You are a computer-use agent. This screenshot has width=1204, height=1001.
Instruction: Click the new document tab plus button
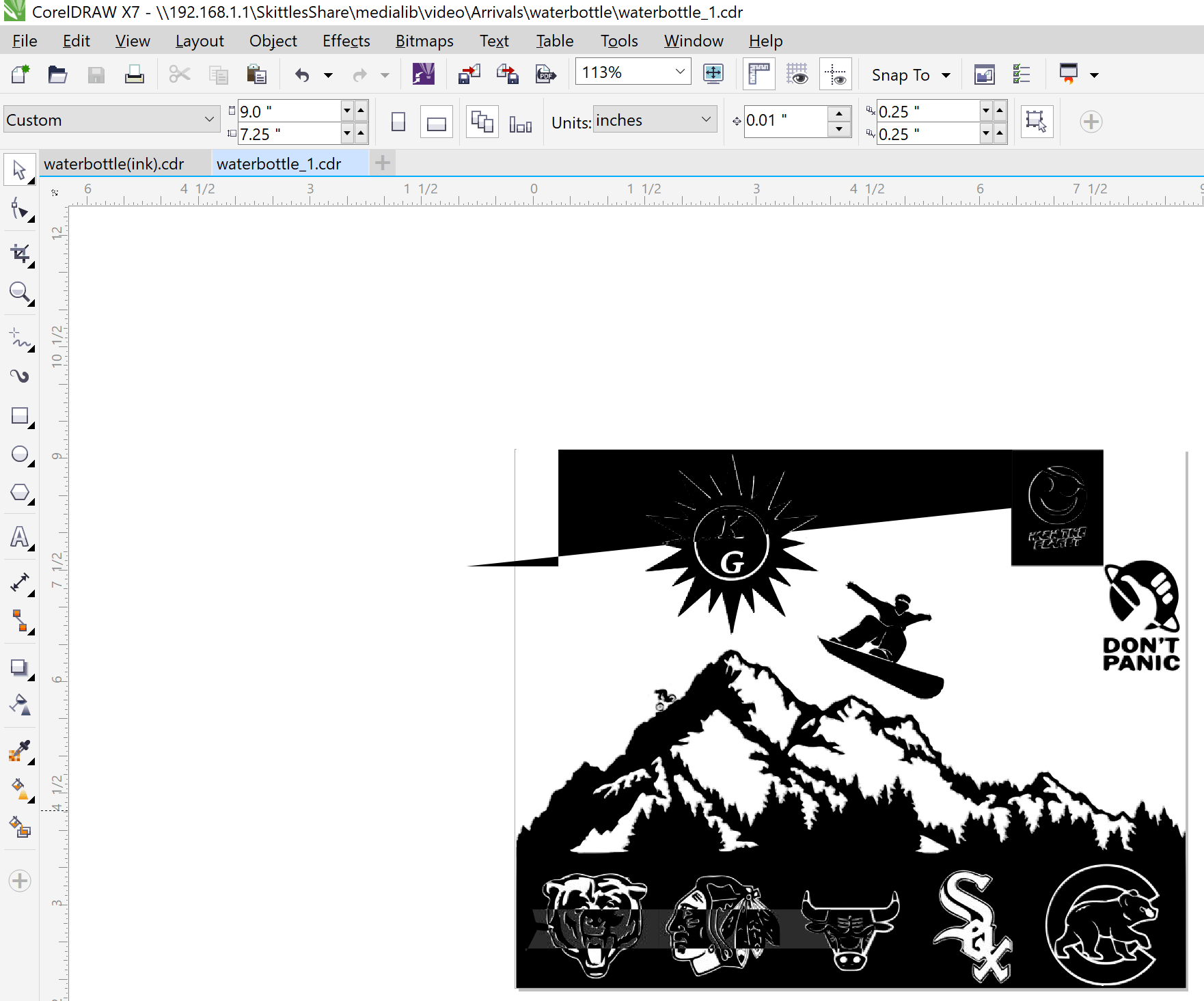click(383, 163)
